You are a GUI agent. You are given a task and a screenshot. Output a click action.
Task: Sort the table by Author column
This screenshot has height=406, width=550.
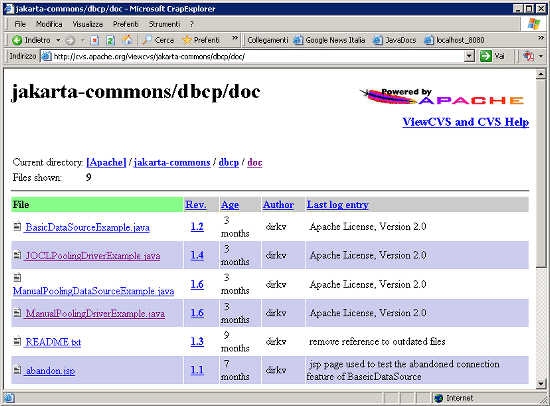point(278,205)
